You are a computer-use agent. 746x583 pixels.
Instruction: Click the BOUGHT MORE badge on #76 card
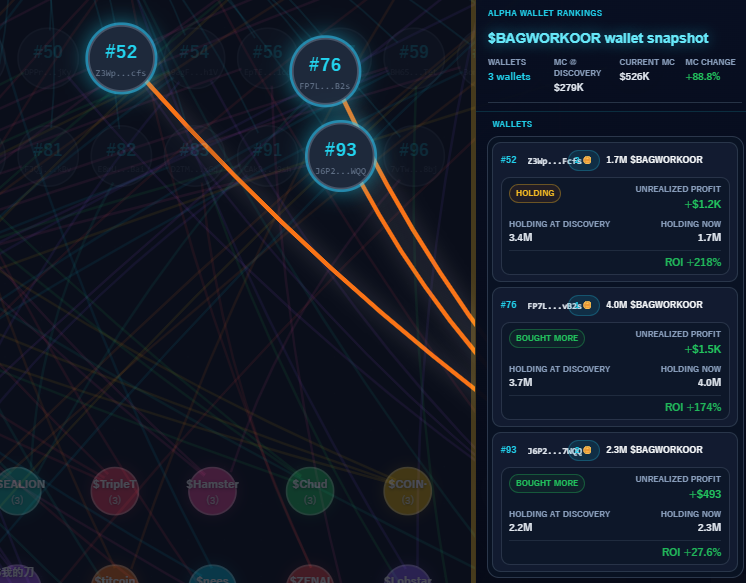pos(547,338)
